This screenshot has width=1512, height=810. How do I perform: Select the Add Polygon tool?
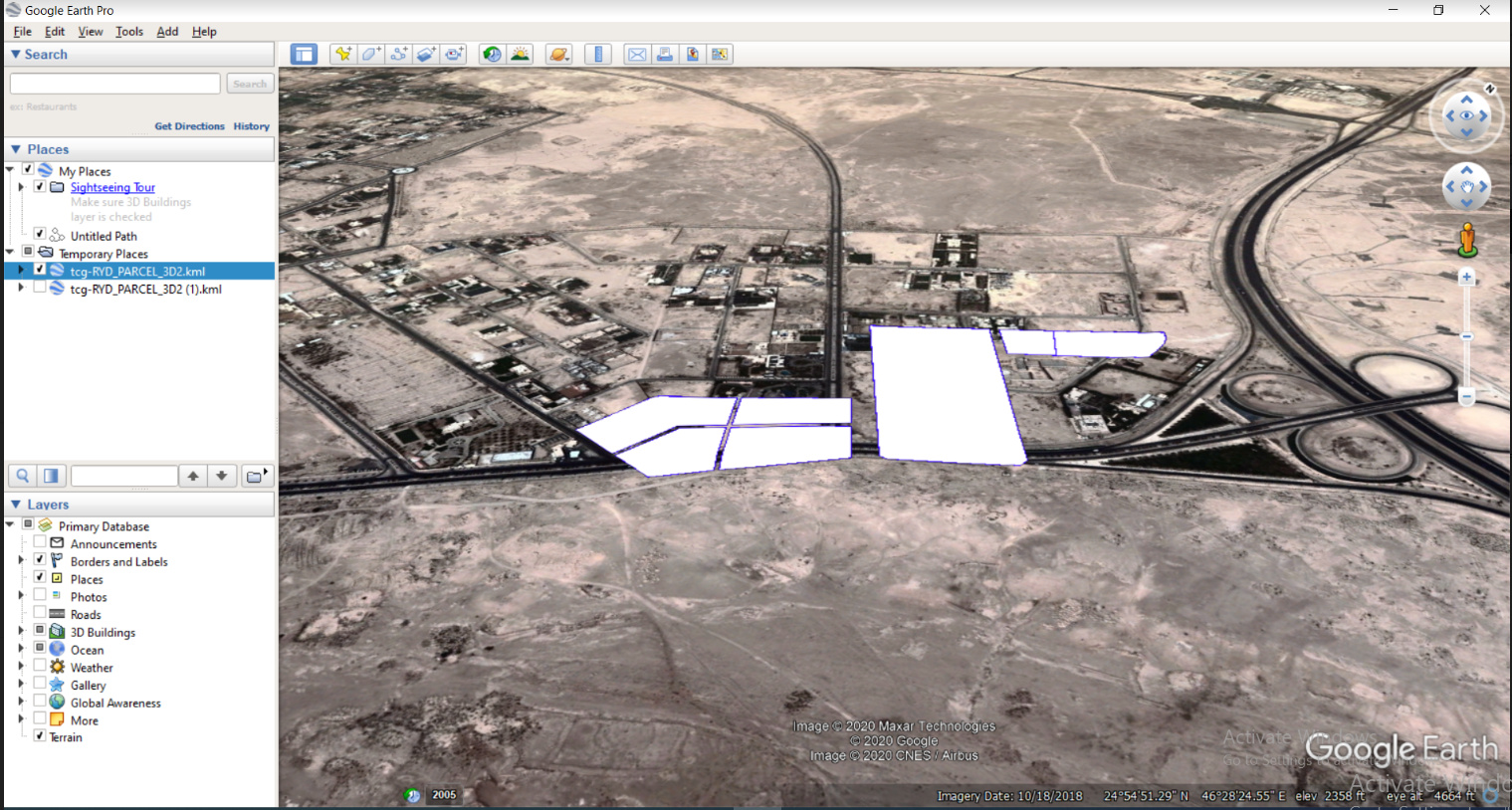point(371,54)
